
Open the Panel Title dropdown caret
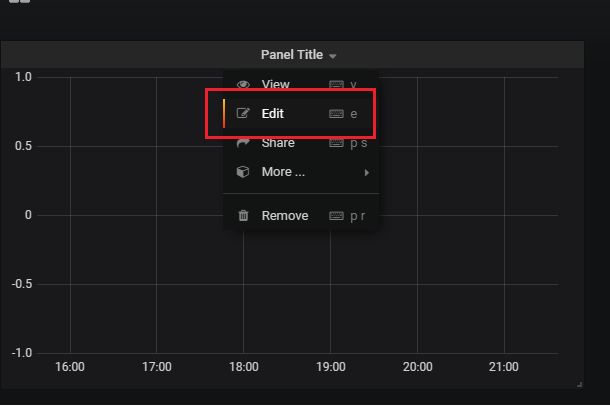pos(333,56)
